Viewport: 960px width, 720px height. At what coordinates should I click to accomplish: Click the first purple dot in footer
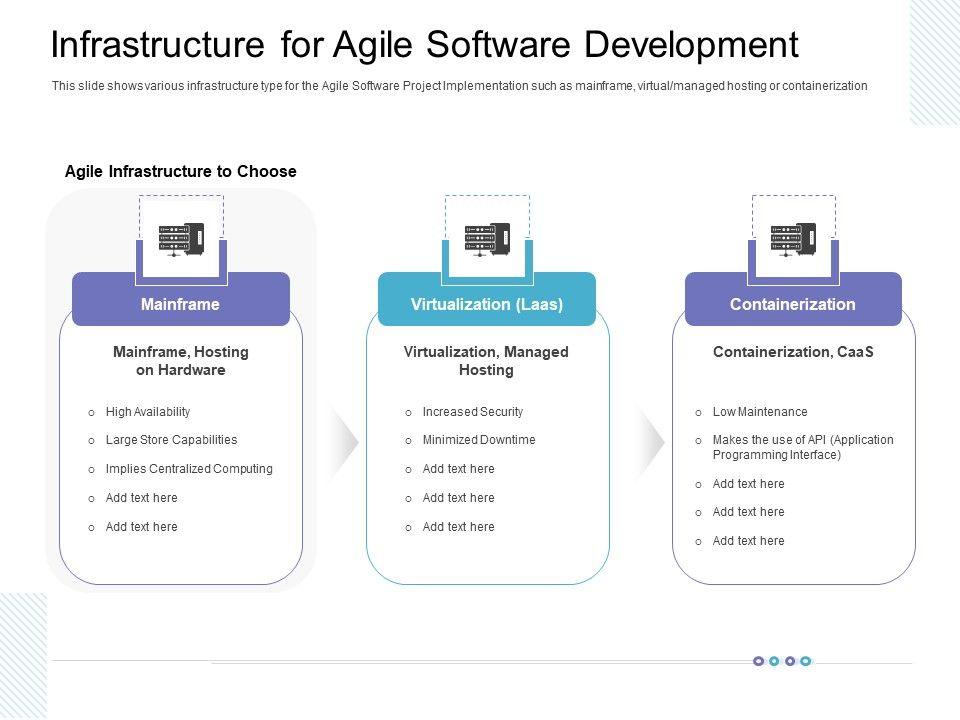pos(758,661)
